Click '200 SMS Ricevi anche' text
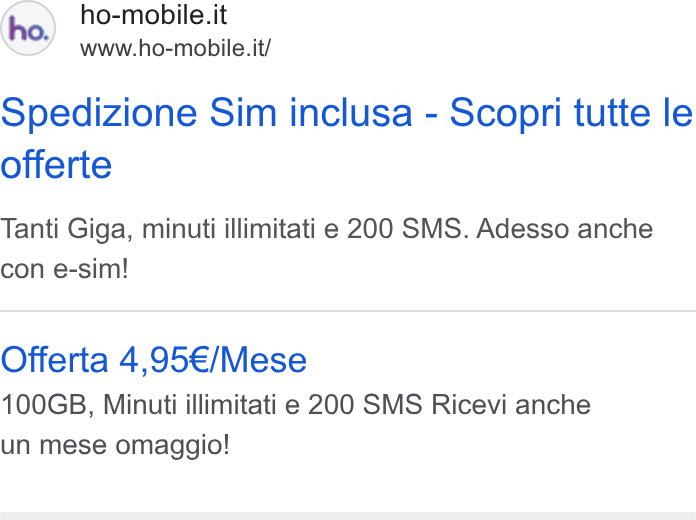 click(x=449, y=405)
